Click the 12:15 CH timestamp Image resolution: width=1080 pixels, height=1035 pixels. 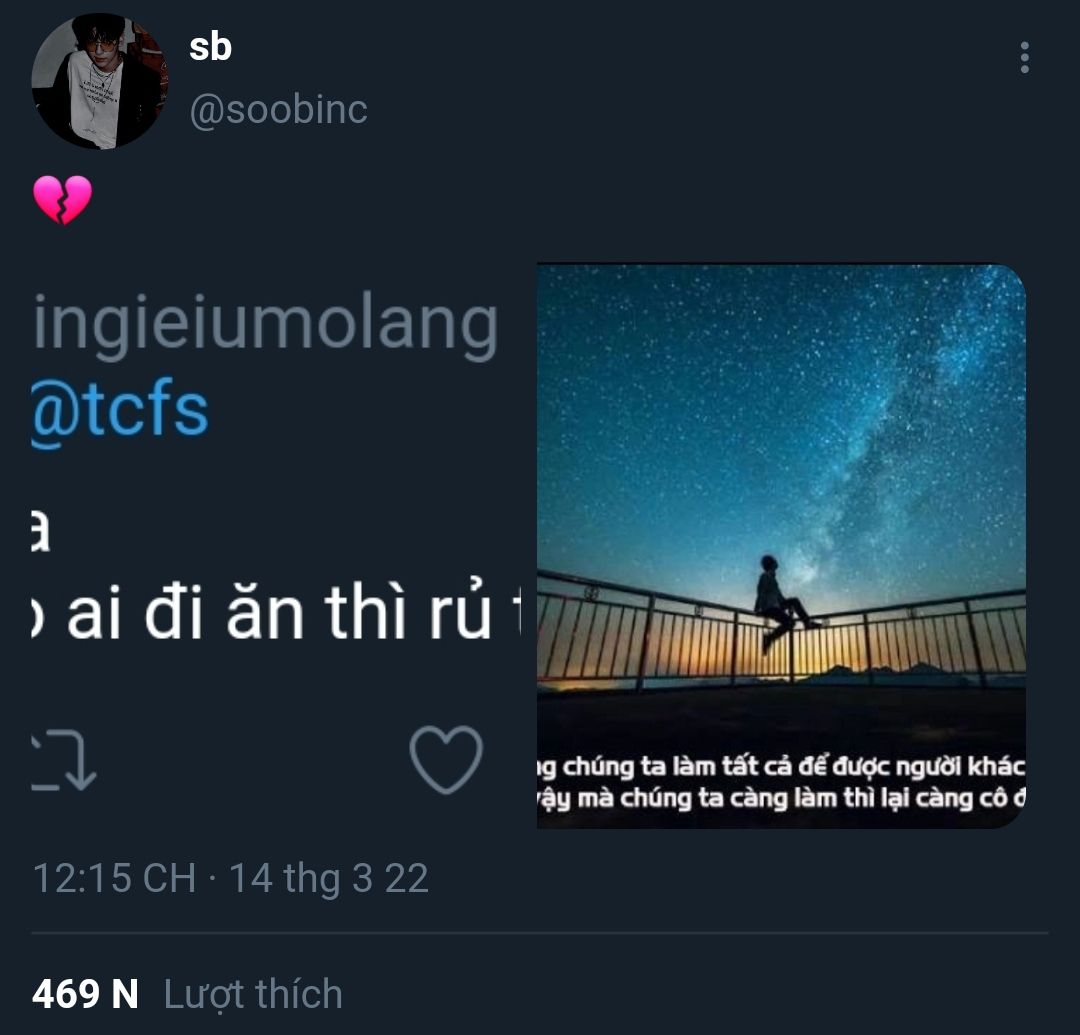[114, 878]
